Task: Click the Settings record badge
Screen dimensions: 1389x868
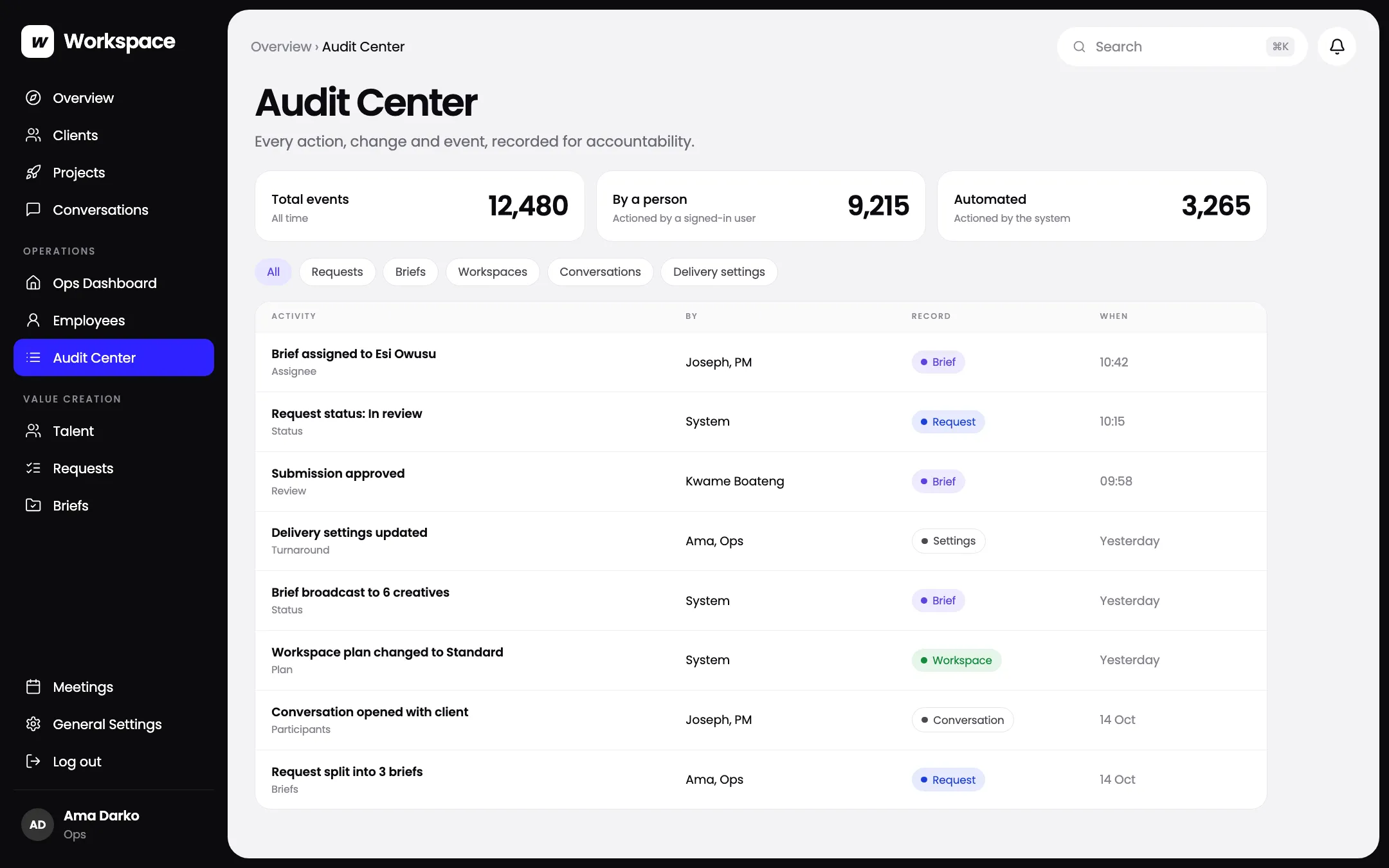Action: [x=949, y=541]
